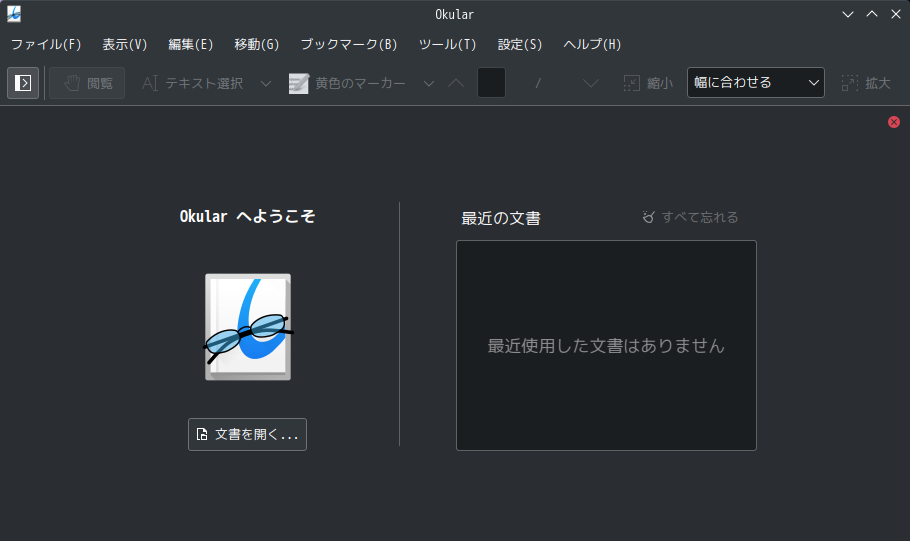
Task: Click the Okular app icon in title bar
Action: pos(14,14)
